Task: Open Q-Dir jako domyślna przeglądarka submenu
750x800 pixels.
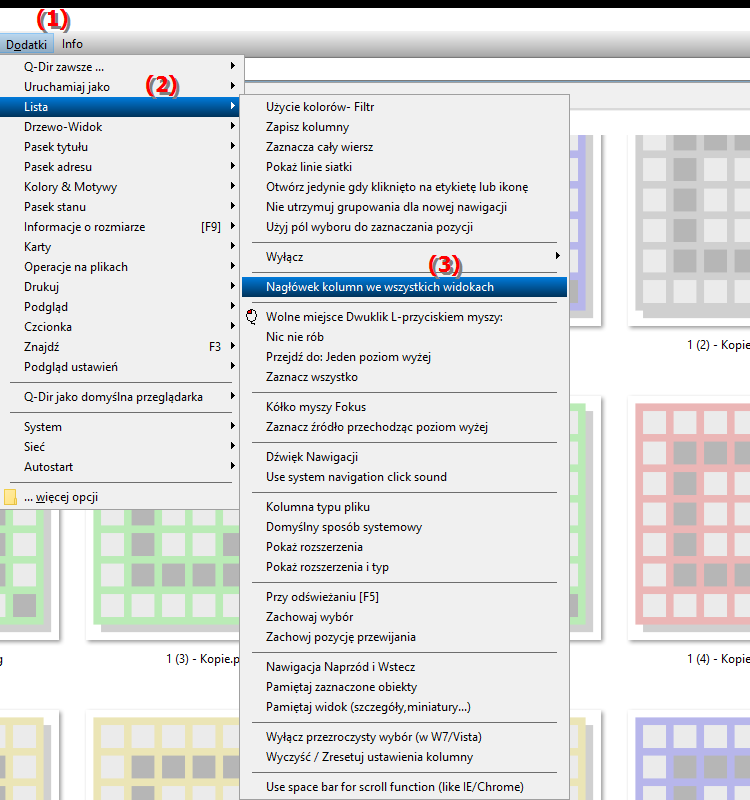Action: tap(121, 397)
